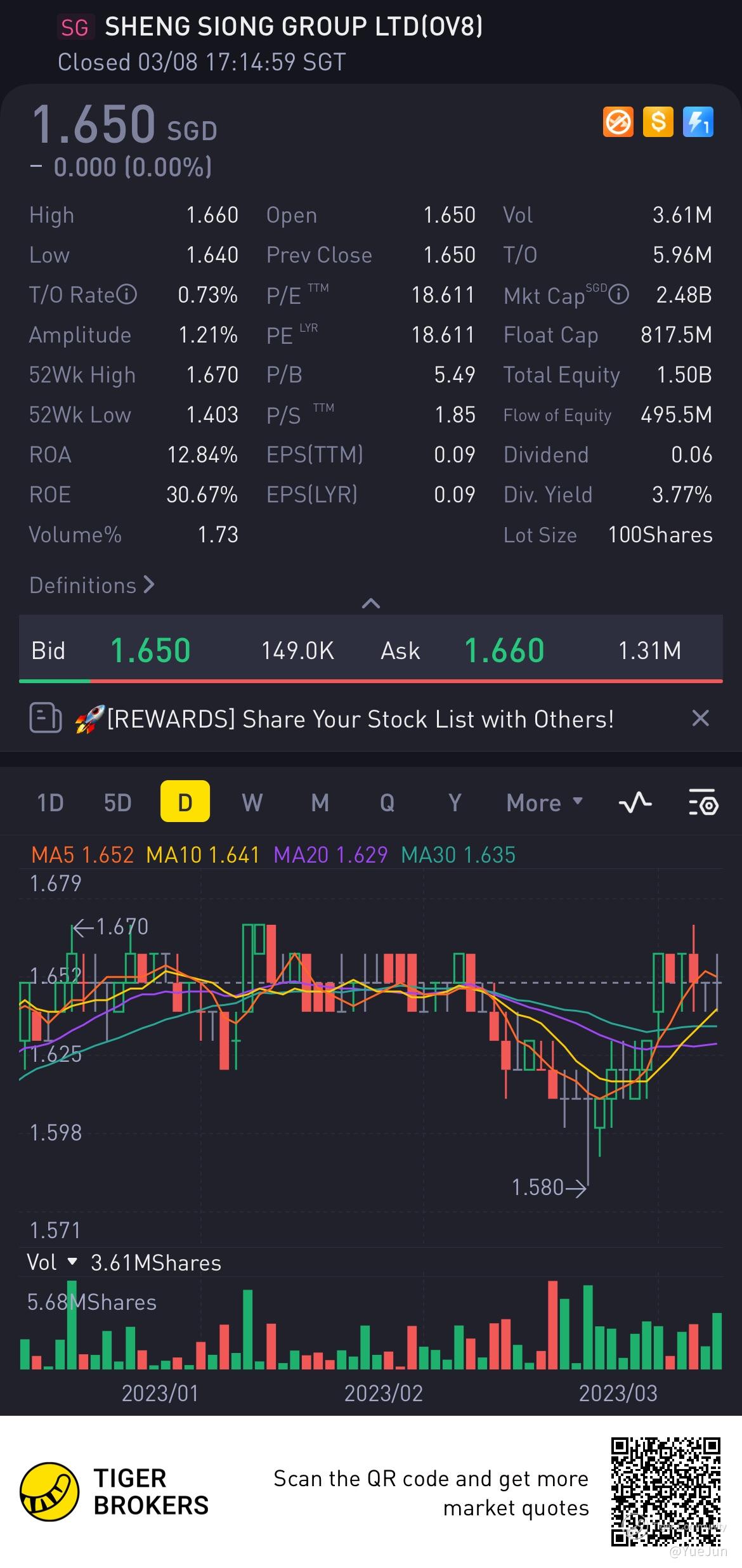Tap the bid/ask ratio bar
742x1568 pixels.
pos(371,681)
